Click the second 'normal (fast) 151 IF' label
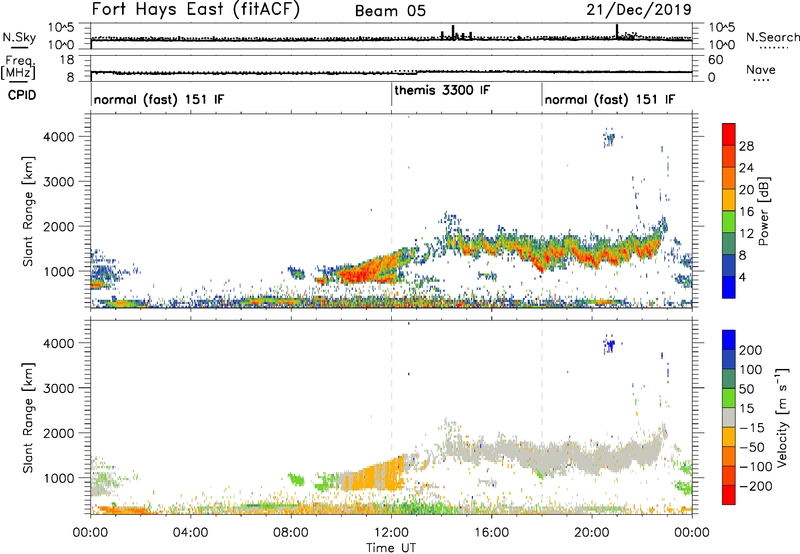Image resolution: width=800 pixels, height=554 pixels. 610,99
